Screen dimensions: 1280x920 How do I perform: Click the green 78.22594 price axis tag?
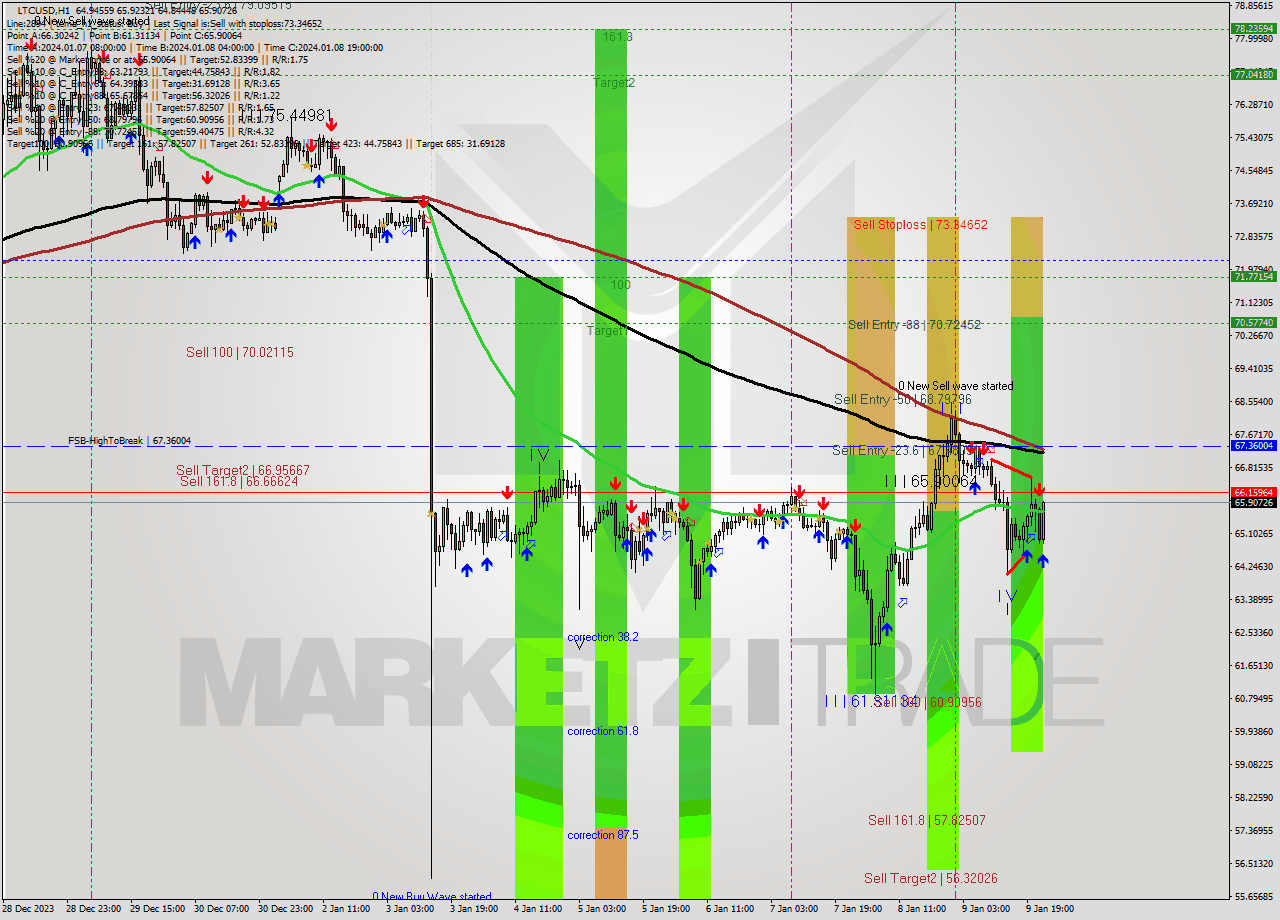pyautogui.click(x=1253, y=28)
